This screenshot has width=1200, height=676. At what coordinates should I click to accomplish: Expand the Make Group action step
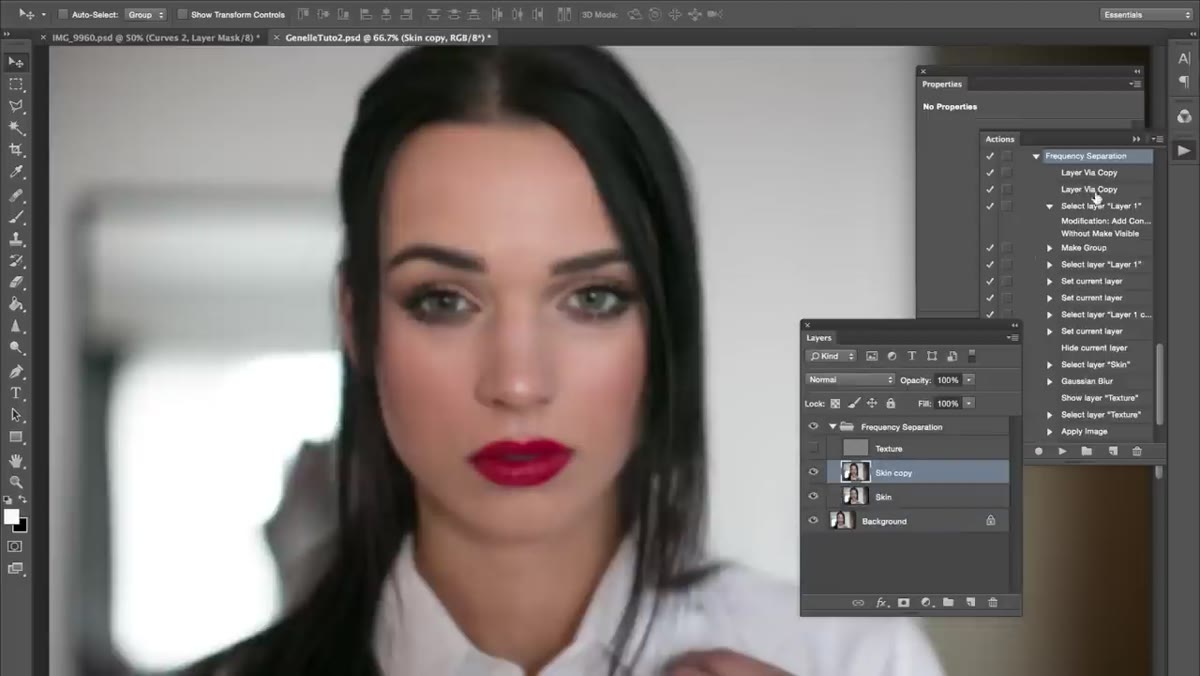point(1050,248)
